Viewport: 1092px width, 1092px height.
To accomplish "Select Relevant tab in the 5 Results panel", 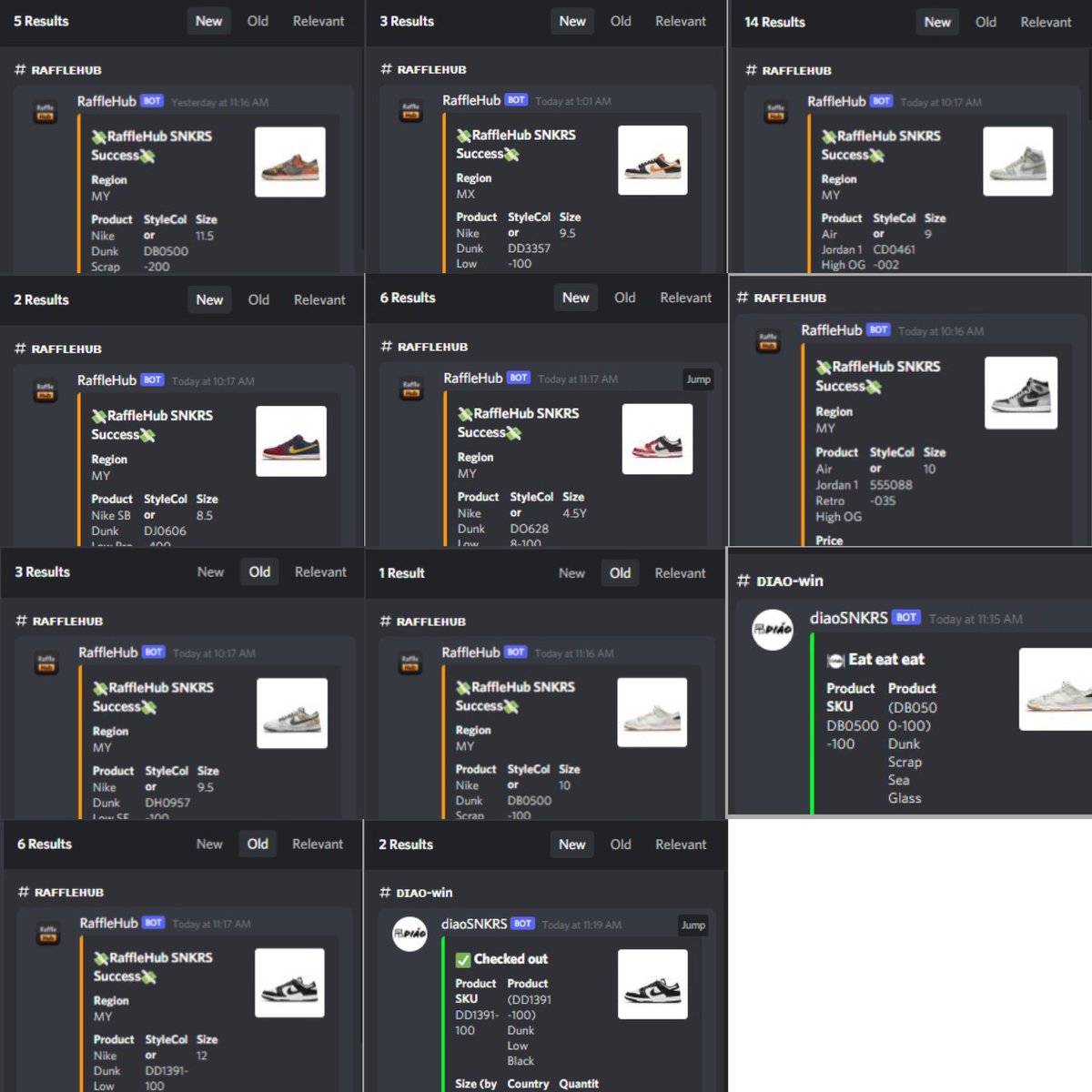I will (x=318, y=21).
